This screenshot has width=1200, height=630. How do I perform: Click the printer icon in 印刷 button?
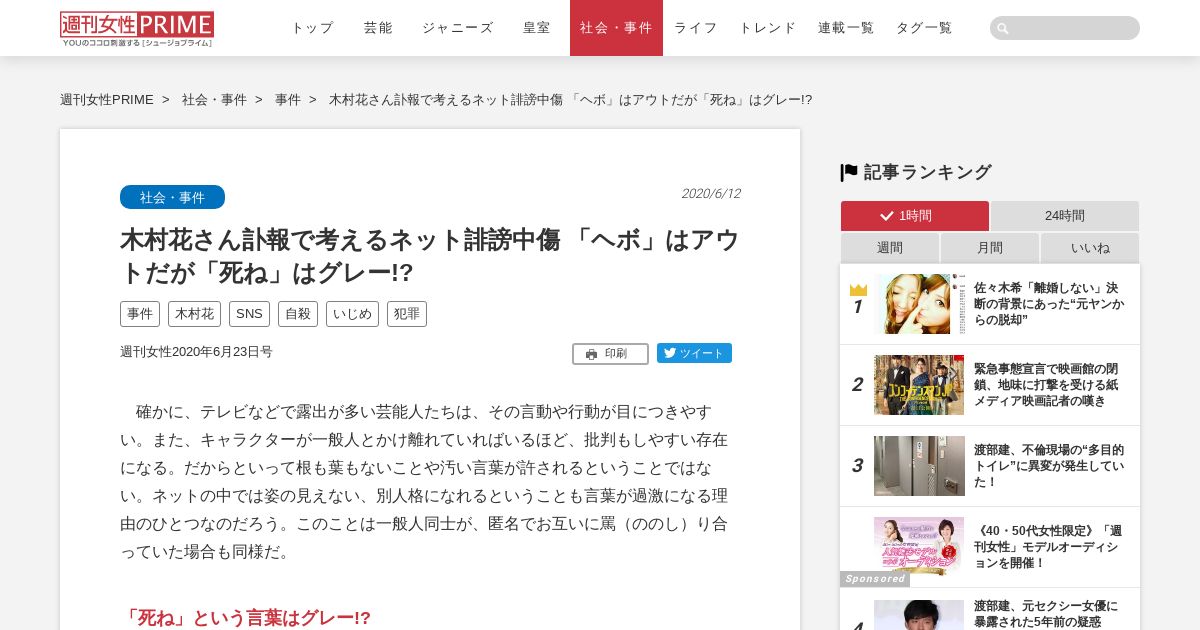coord(591,354)
